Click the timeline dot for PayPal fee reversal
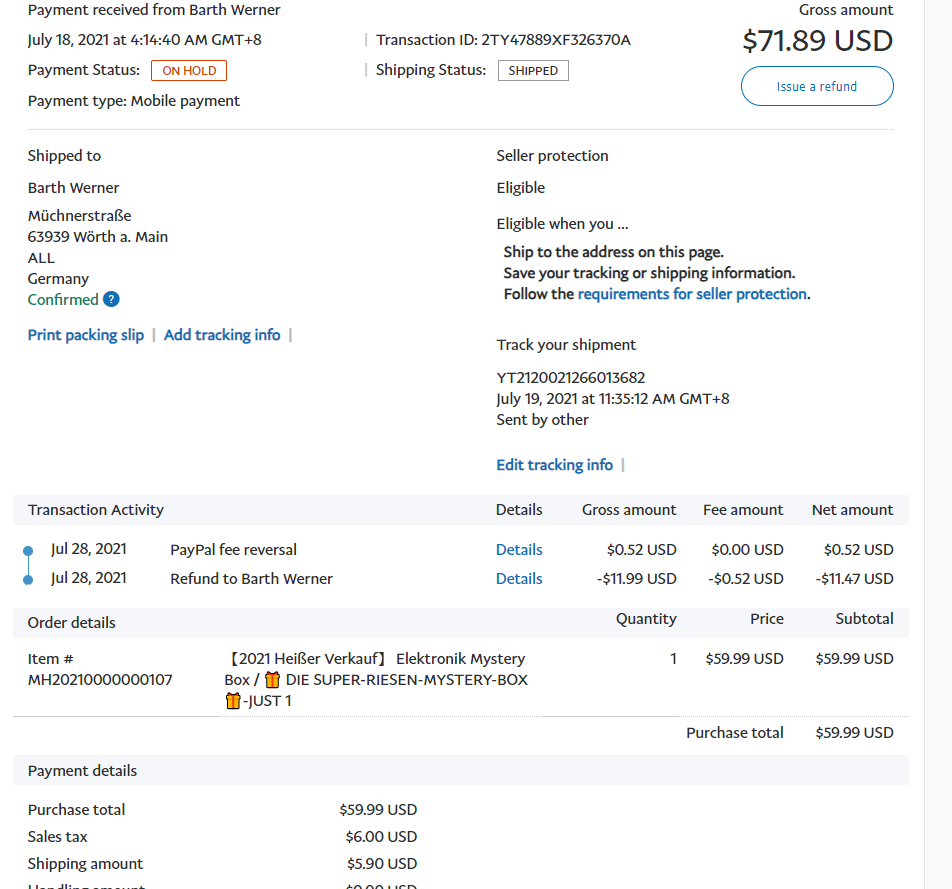This screenshot has height=889, width=952. [x=28, y=549]
